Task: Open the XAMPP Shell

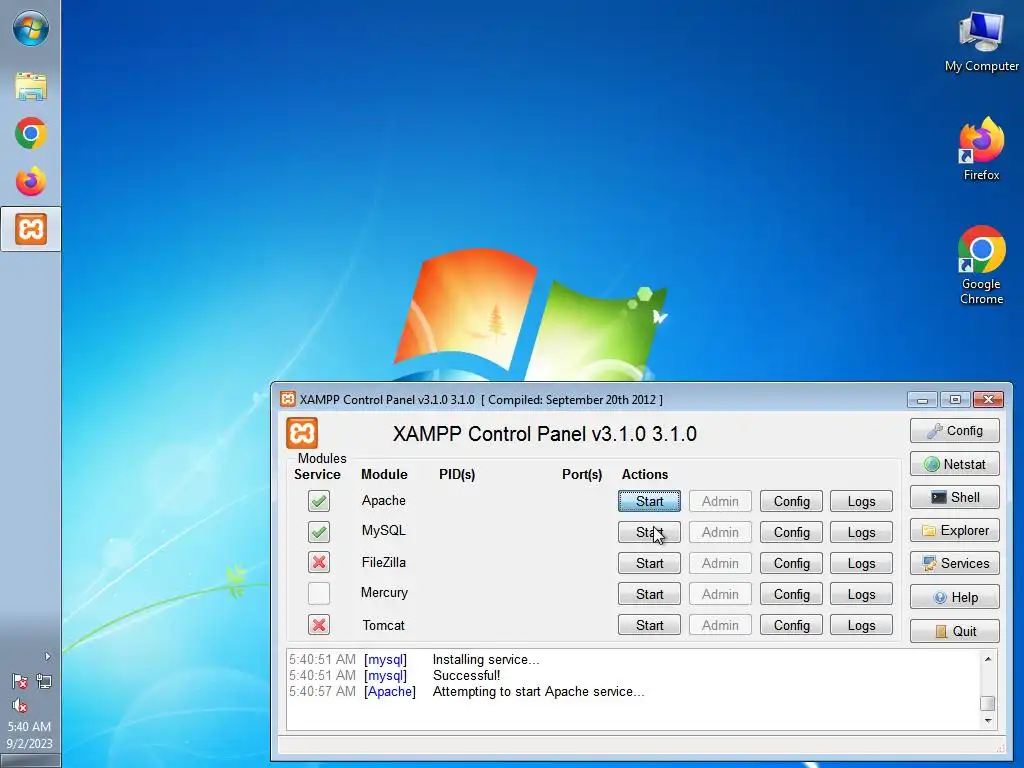Action: (955, 497)
